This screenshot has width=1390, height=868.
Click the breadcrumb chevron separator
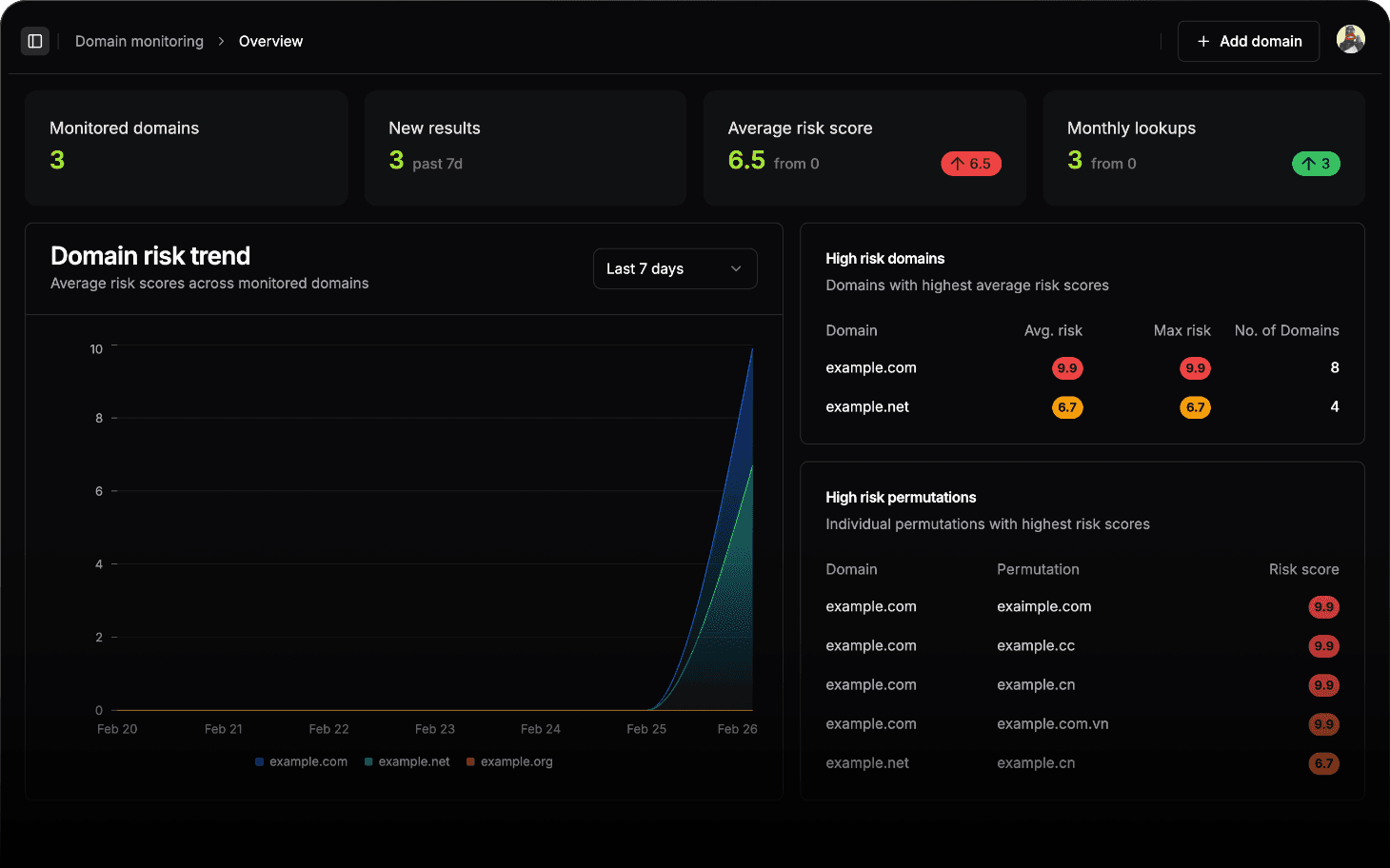point(221,41)
